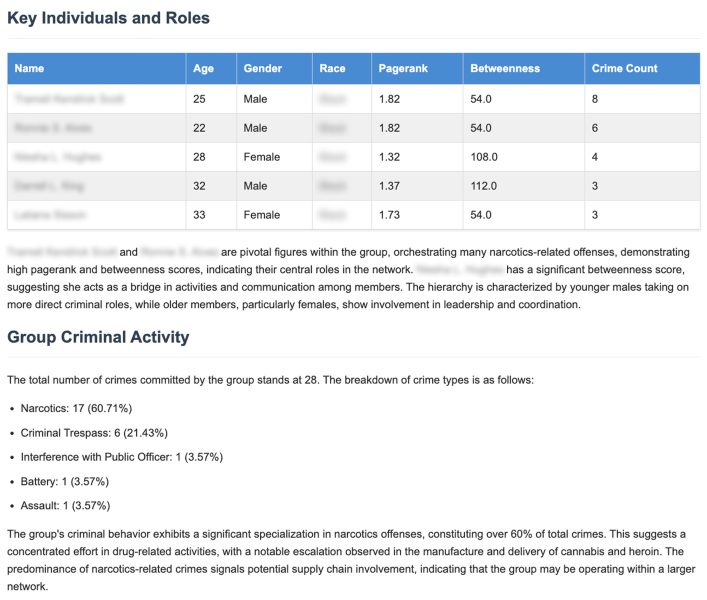
Task: Select crime count value 6
Action: pyautogui.click(x=595, y=128)
